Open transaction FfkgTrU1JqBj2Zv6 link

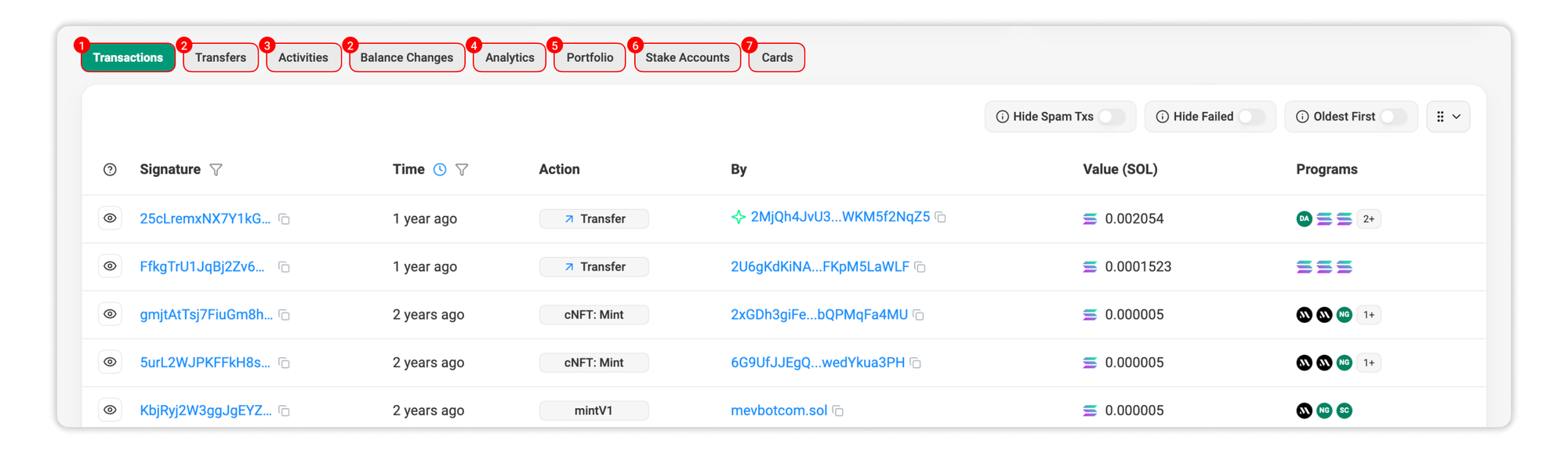(202, 267)
